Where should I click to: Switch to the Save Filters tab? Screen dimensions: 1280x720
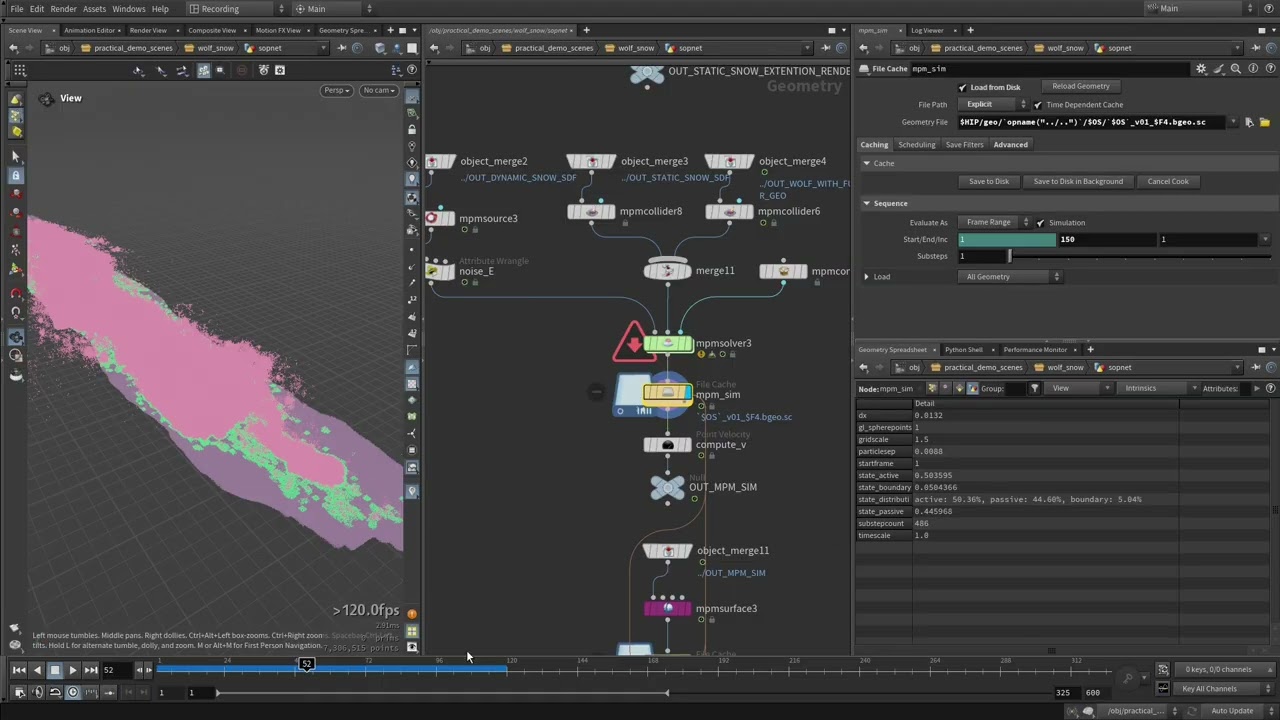click(964, 145)
